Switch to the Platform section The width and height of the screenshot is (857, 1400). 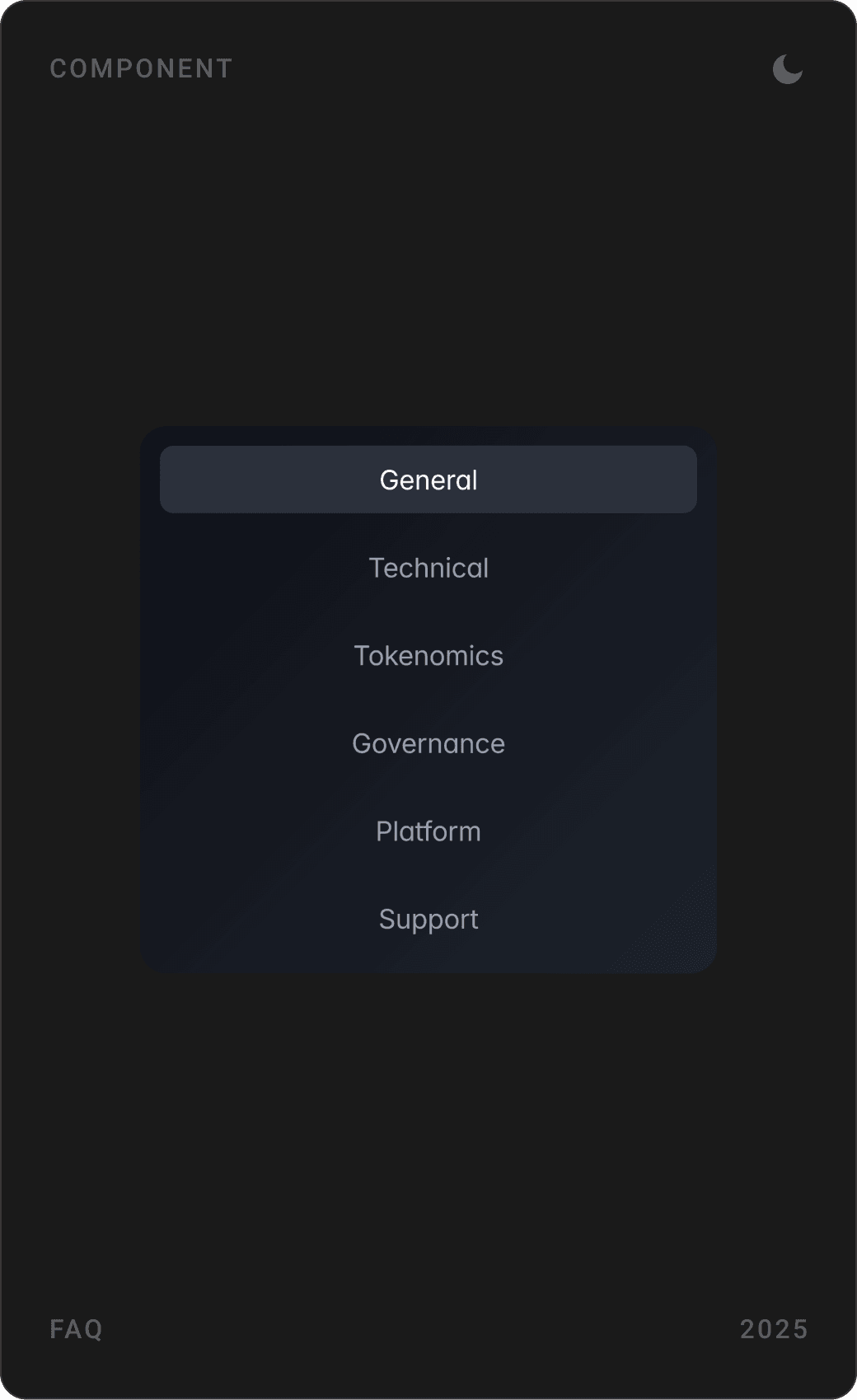428,831
